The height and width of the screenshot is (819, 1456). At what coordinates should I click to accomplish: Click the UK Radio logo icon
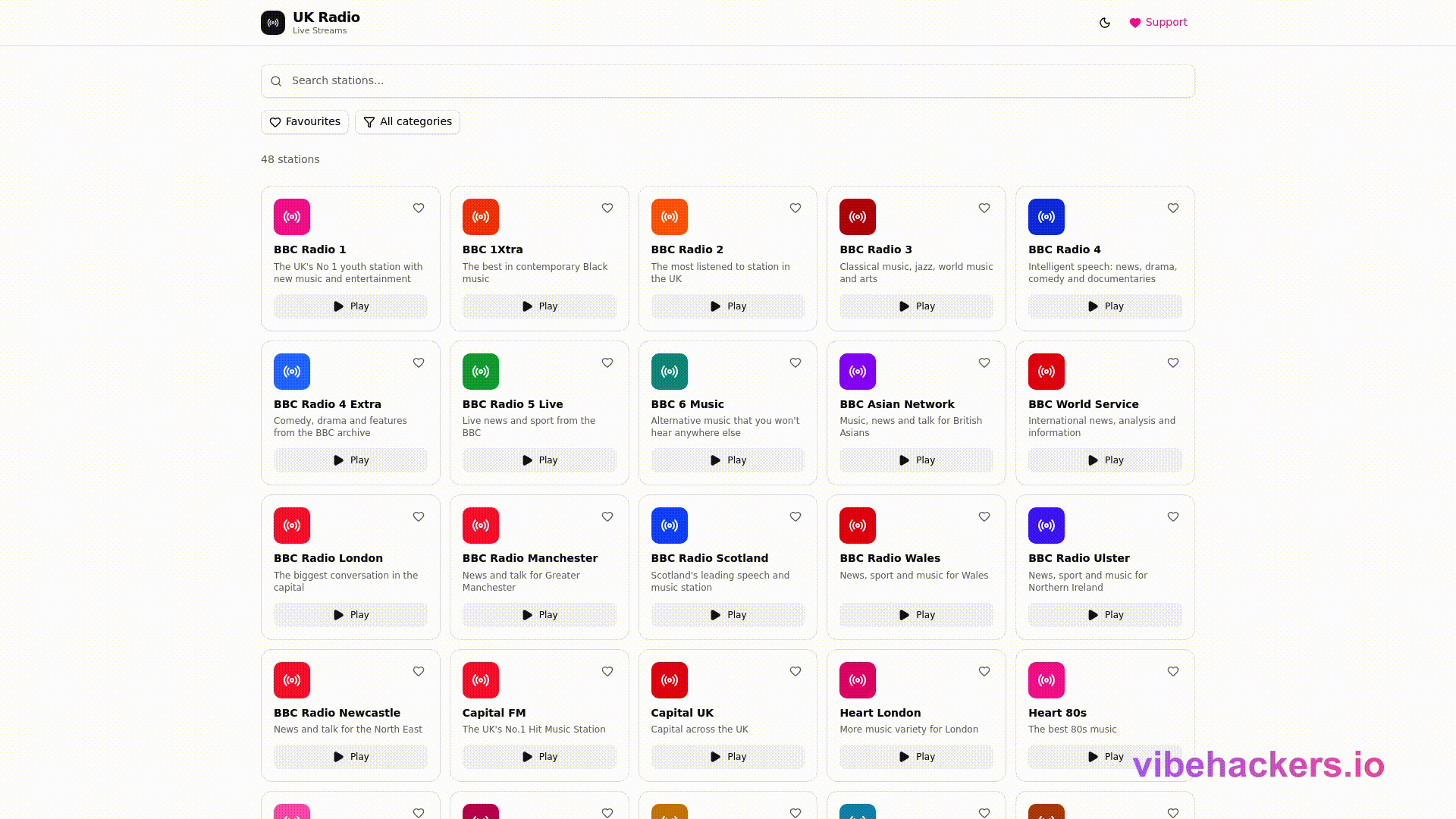pyautogui.click(x=273, y=23)
